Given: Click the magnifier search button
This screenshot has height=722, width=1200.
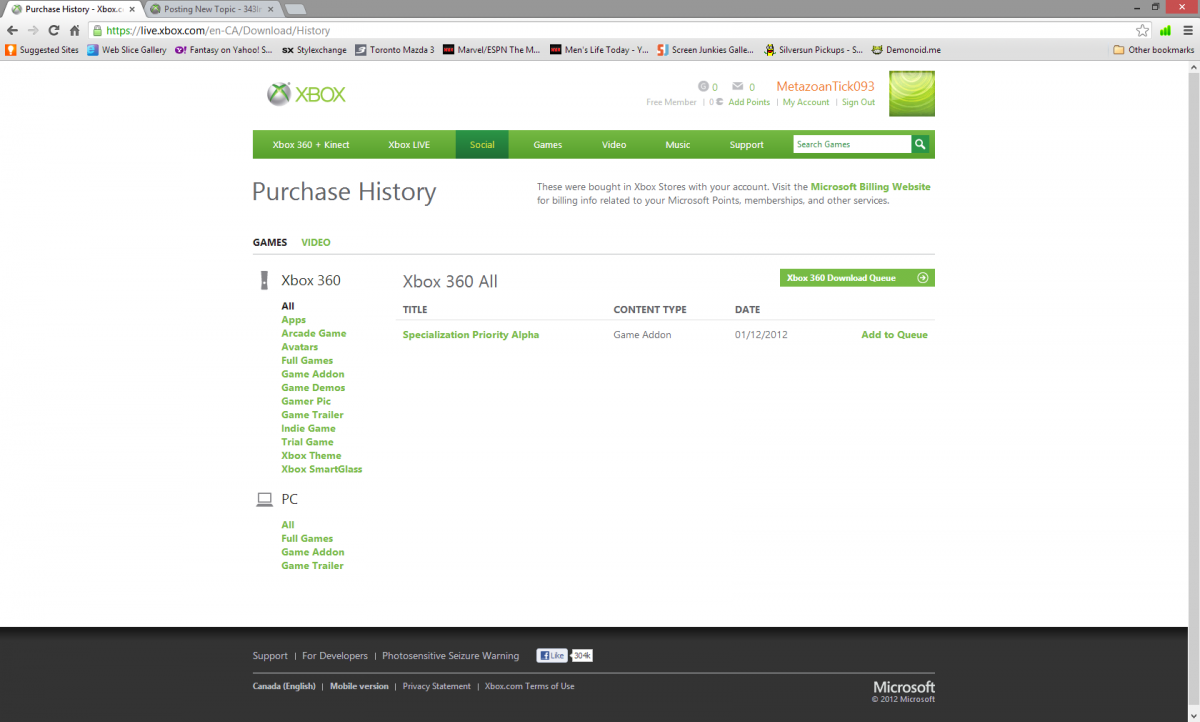Looking at the screenshot, I should click(x=920, y=144).
